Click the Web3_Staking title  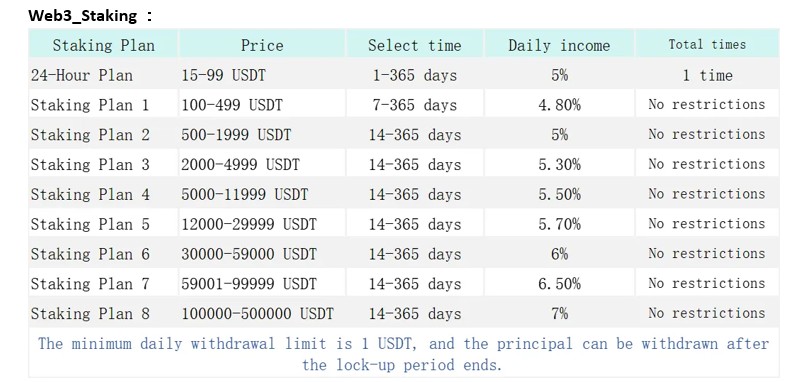pos(90,16)
